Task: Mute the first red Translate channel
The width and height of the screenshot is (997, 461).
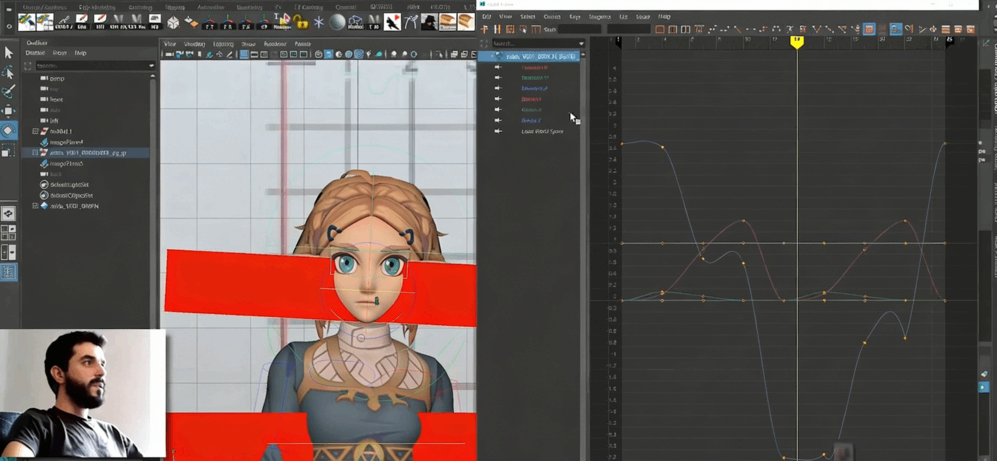Action: 498,67
